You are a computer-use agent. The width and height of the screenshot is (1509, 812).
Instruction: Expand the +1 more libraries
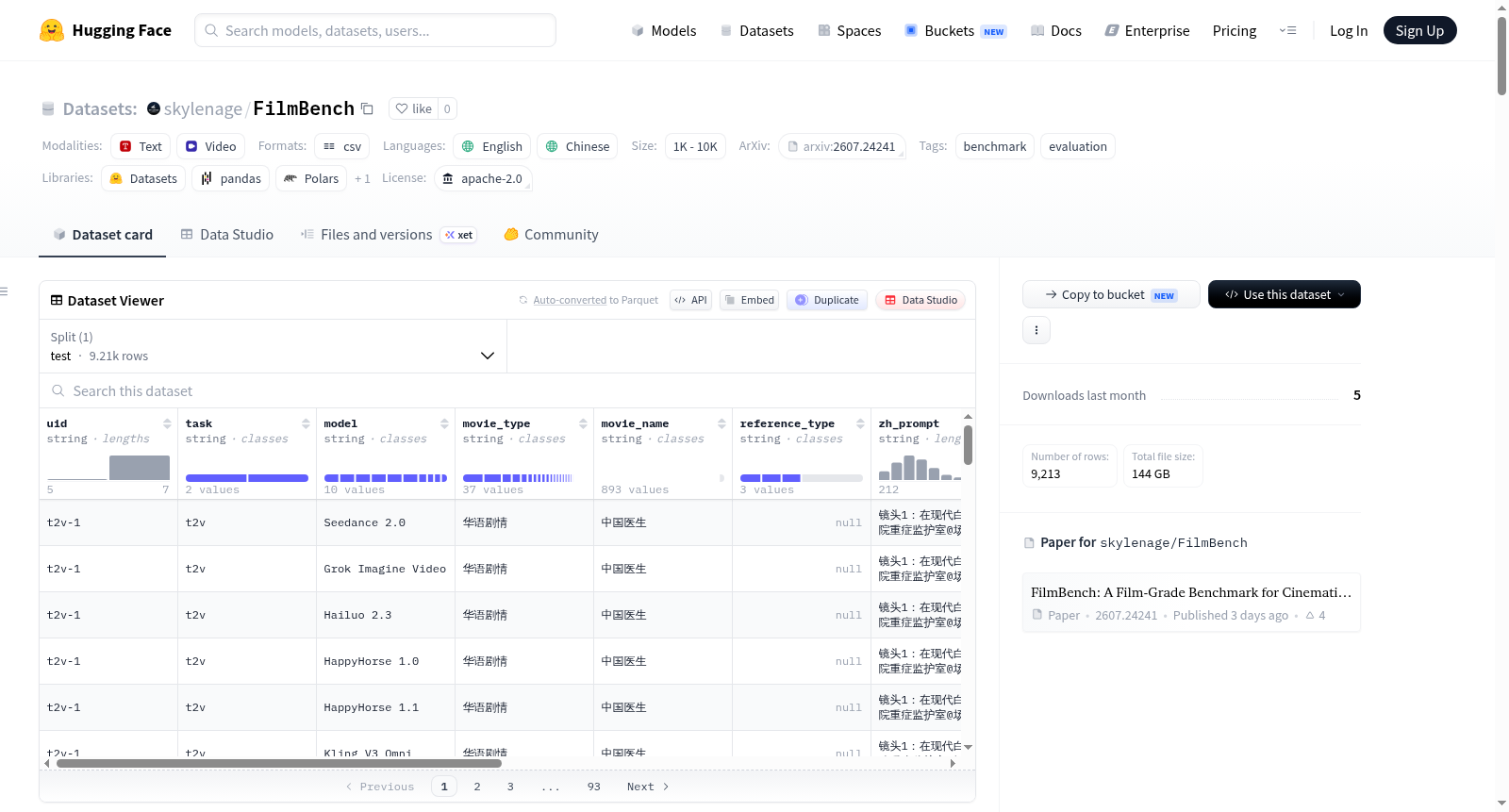[362, 178]
